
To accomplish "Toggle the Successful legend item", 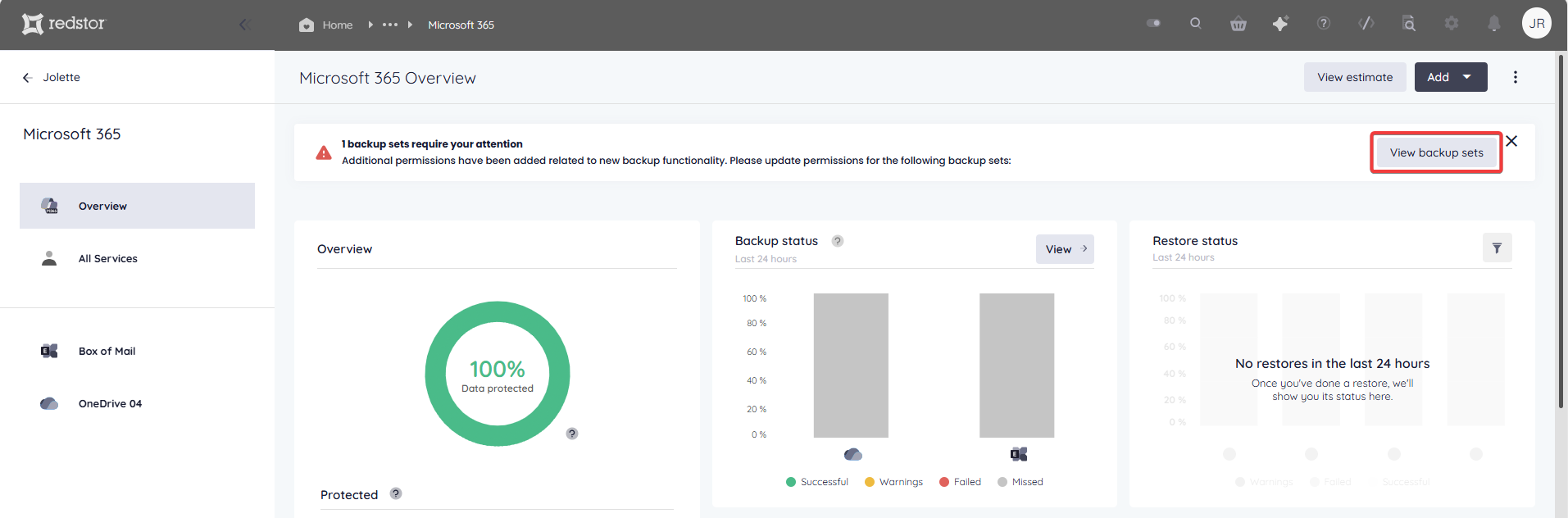I will click(x=817, y=482).
